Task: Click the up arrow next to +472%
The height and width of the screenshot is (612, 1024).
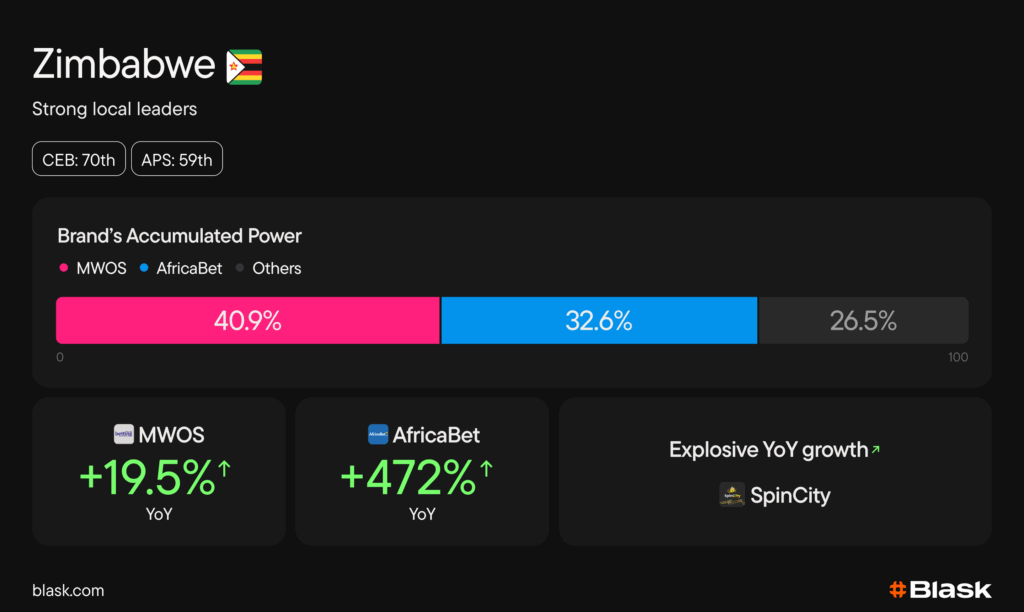Action: [486, 469]
